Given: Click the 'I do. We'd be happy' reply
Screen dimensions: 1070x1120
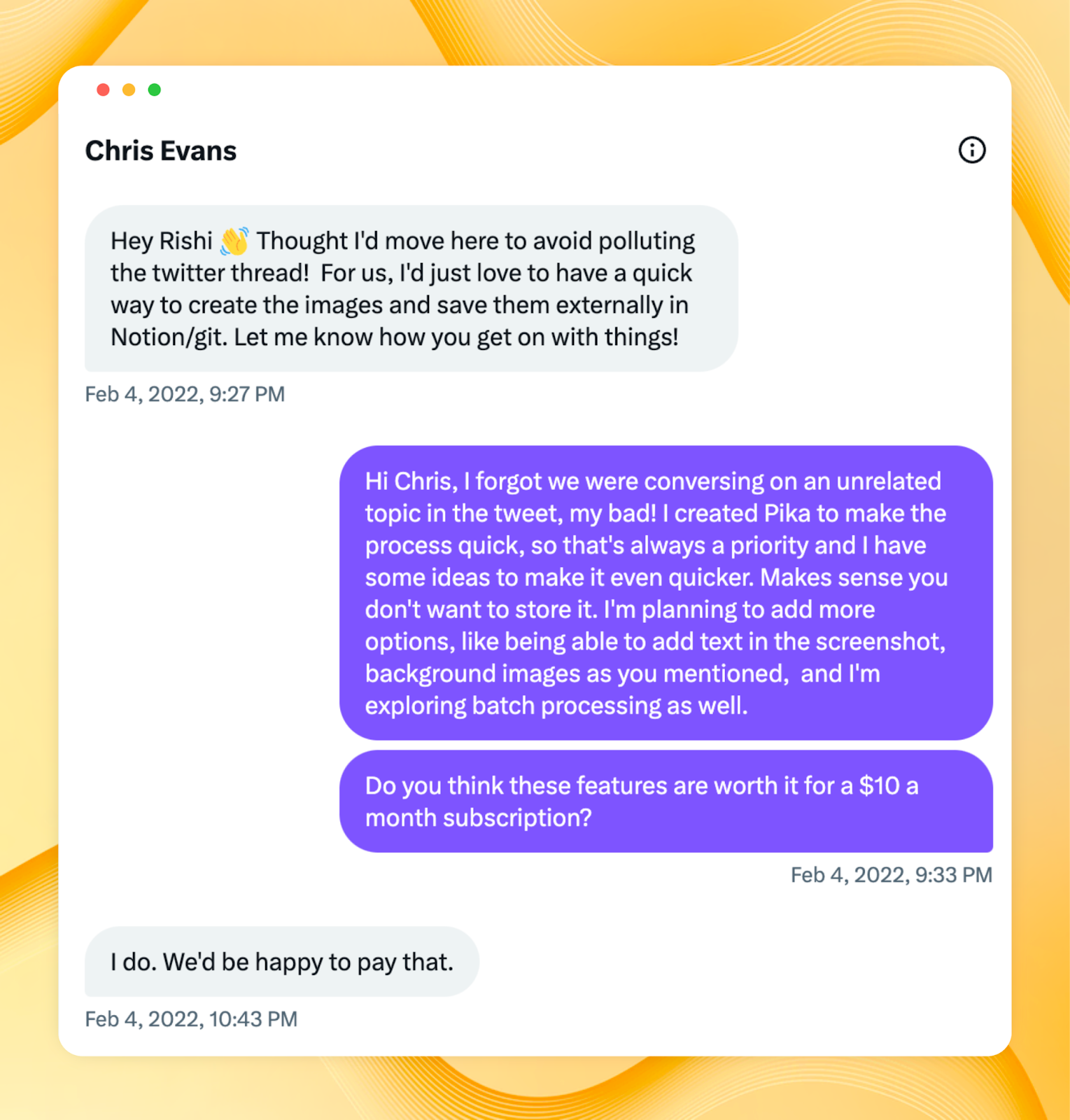Looking at the screenshot, I should (x=282, y=962).
